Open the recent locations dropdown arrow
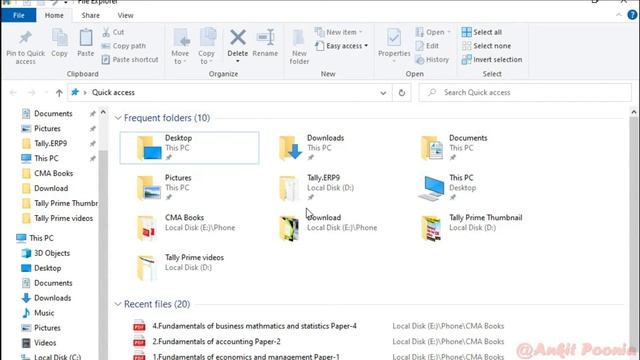Screen dimensions: 640x360 tap(47, 93)
